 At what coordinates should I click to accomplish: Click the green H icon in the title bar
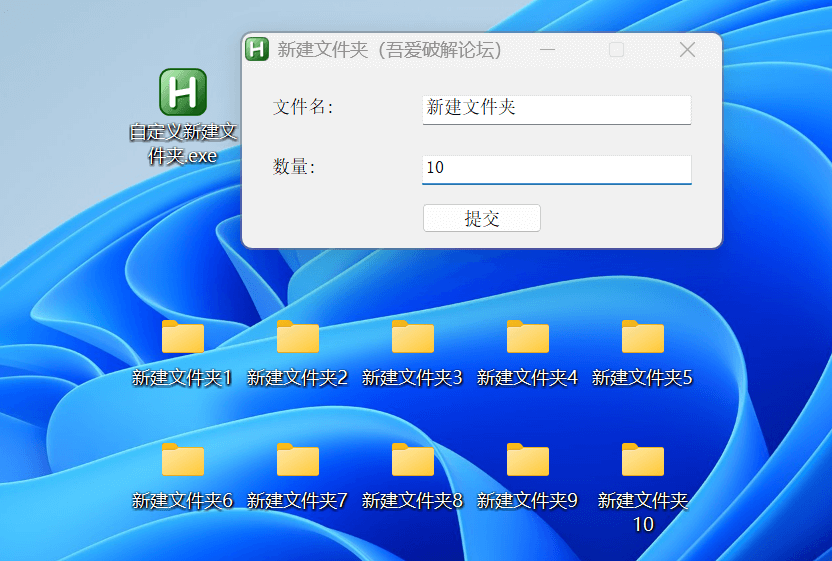coord(257,49)
